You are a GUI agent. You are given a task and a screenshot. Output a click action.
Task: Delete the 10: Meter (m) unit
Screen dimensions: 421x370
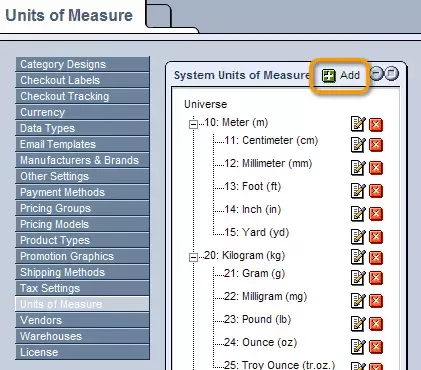376,125
